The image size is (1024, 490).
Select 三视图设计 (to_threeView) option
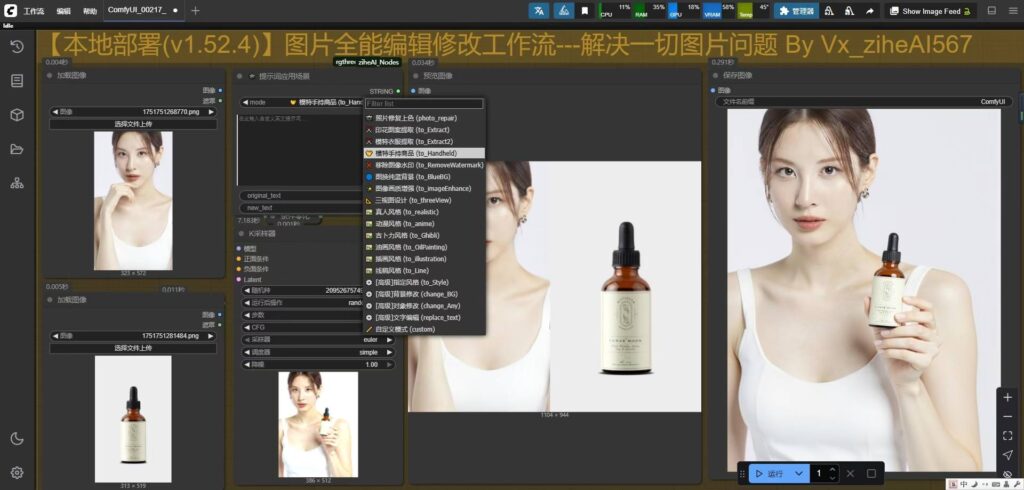424,201
